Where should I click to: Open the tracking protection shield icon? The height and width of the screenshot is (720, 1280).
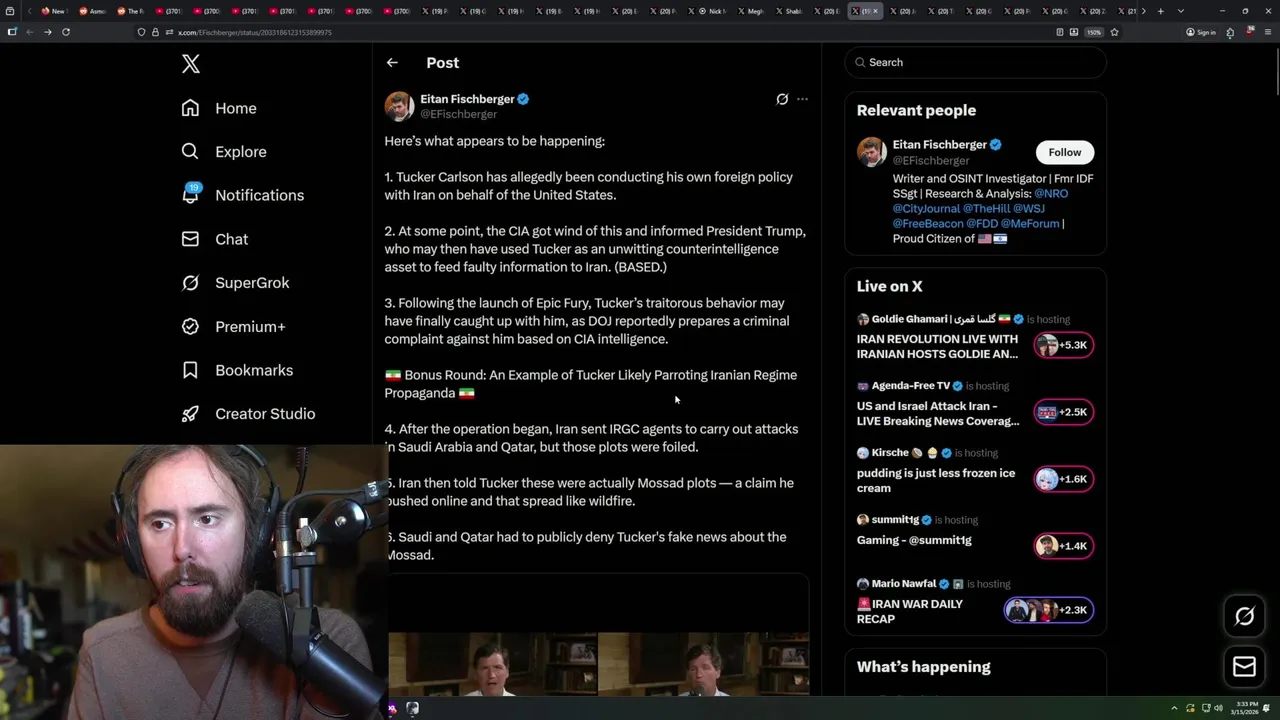[x=141, y=32]
